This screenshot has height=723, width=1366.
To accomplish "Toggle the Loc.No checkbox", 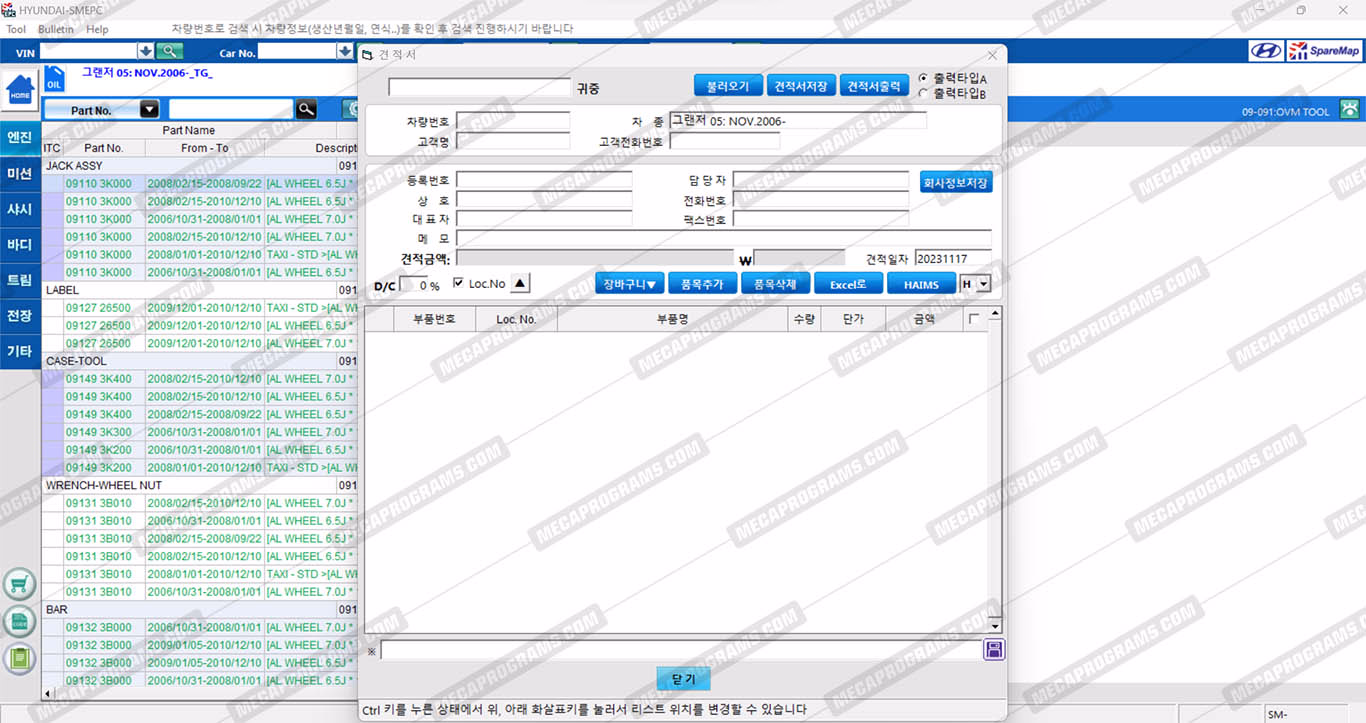I will click(x=459, y=284).
